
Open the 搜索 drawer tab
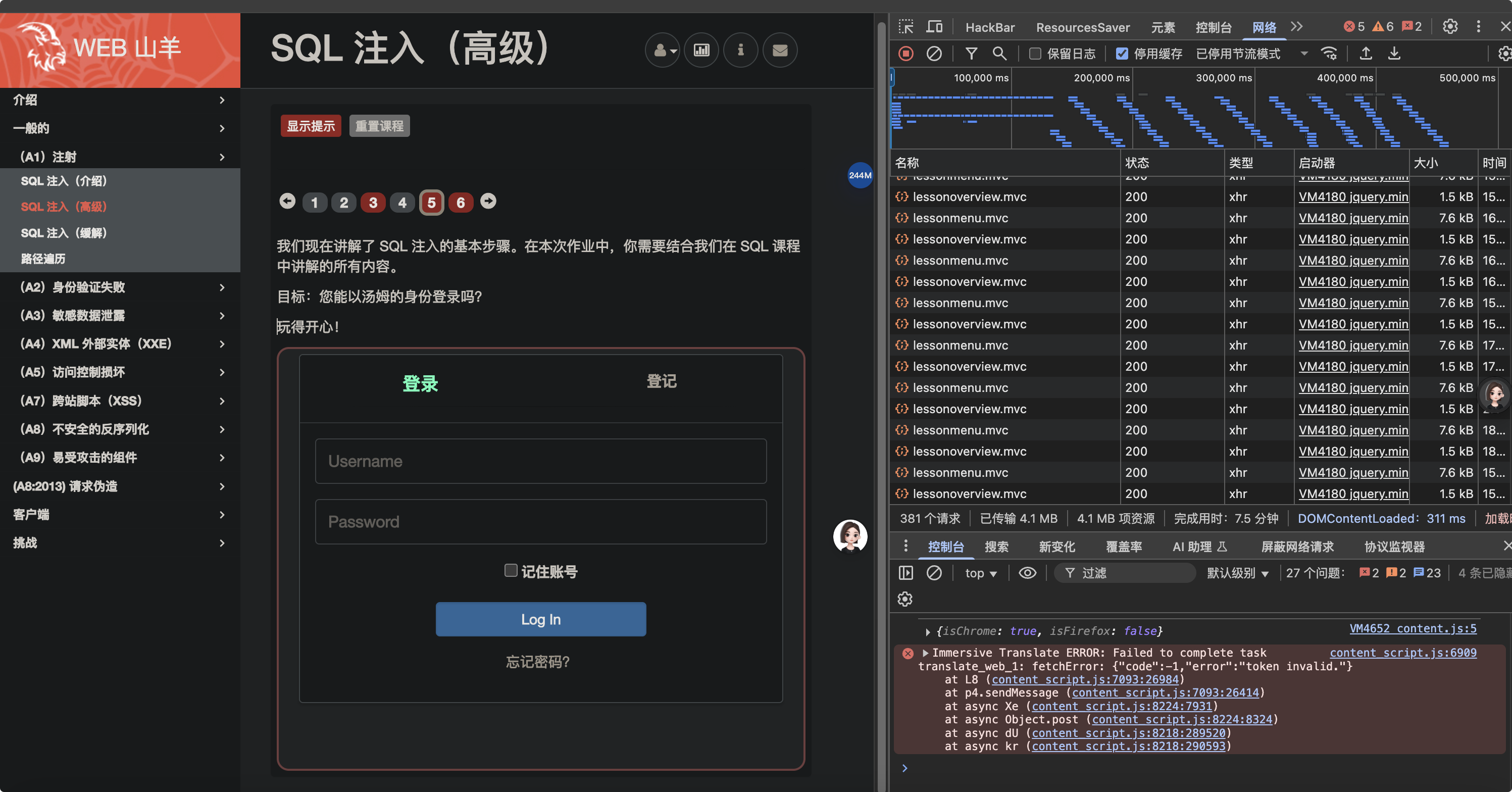997,547
